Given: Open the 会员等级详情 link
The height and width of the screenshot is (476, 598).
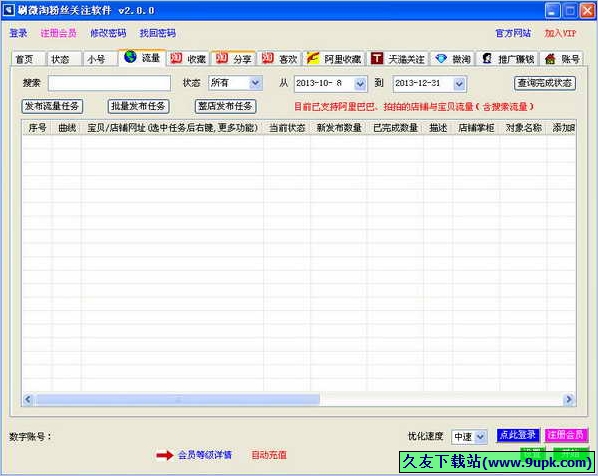Looking at the screenshot, I should 205,455.
